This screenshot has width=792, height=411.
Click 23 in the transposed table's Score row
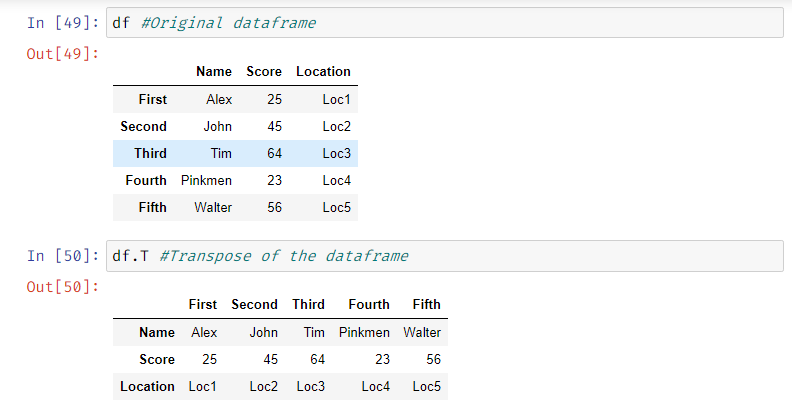[383, 359]
